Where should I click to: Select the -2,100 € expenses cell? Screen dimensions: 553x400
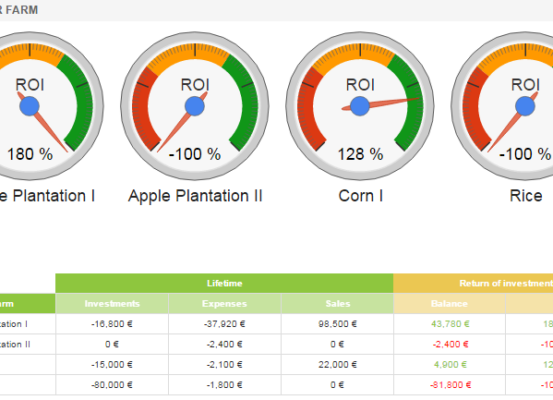(225, 364)
